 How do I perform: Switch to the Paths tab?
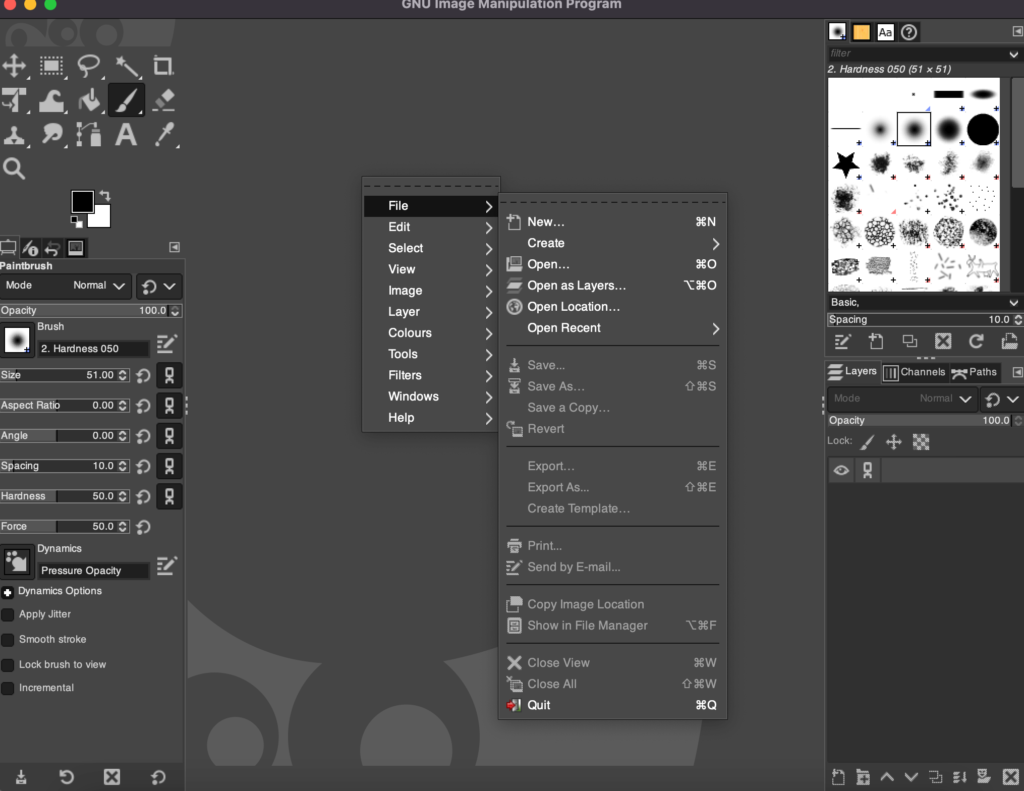974,372
